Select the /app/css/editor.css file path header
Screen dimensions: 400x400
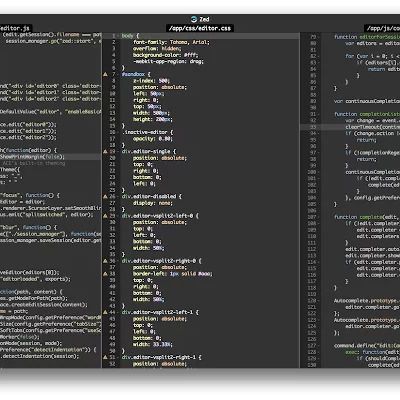pyautogui.click(x=200, y=28)
